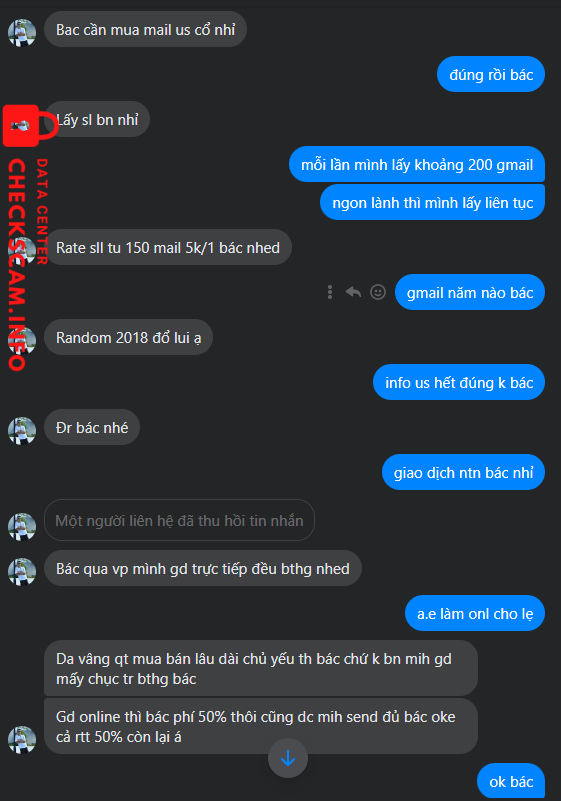Click the bubble 'mỗi lần mình lấy khoảng 200 gmail'
Viewport: 561px width, 801px height.
coord(417,164)
